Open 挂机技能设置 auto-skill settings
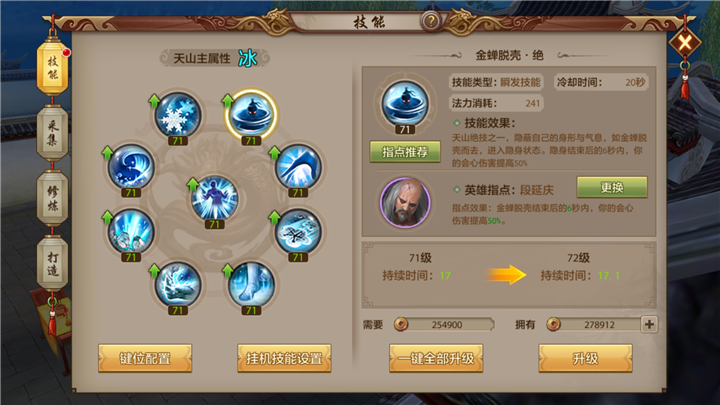720x405 pixels. coord(284,358)
